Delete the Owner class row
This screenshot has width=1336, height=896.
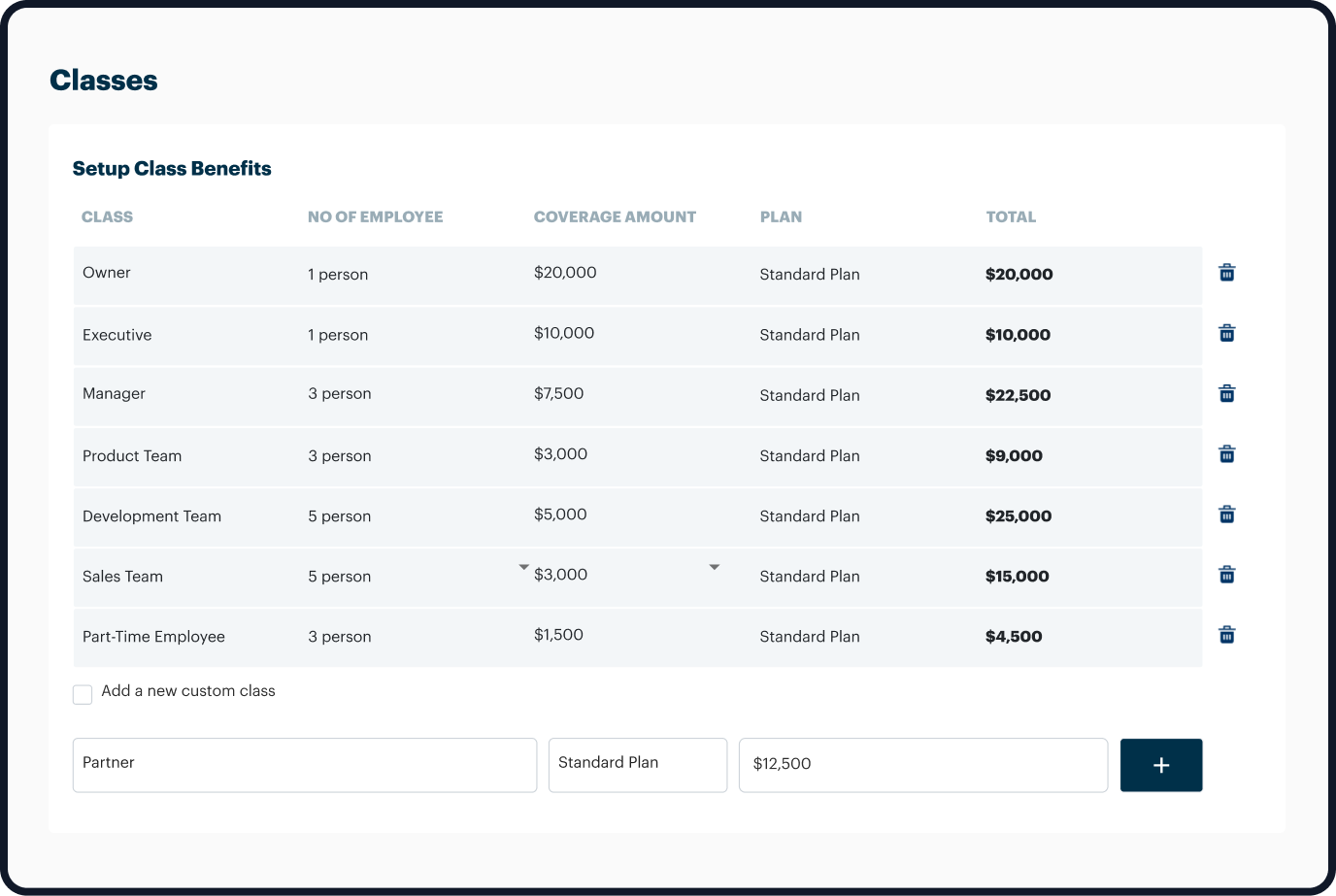tap(1226, 273)
